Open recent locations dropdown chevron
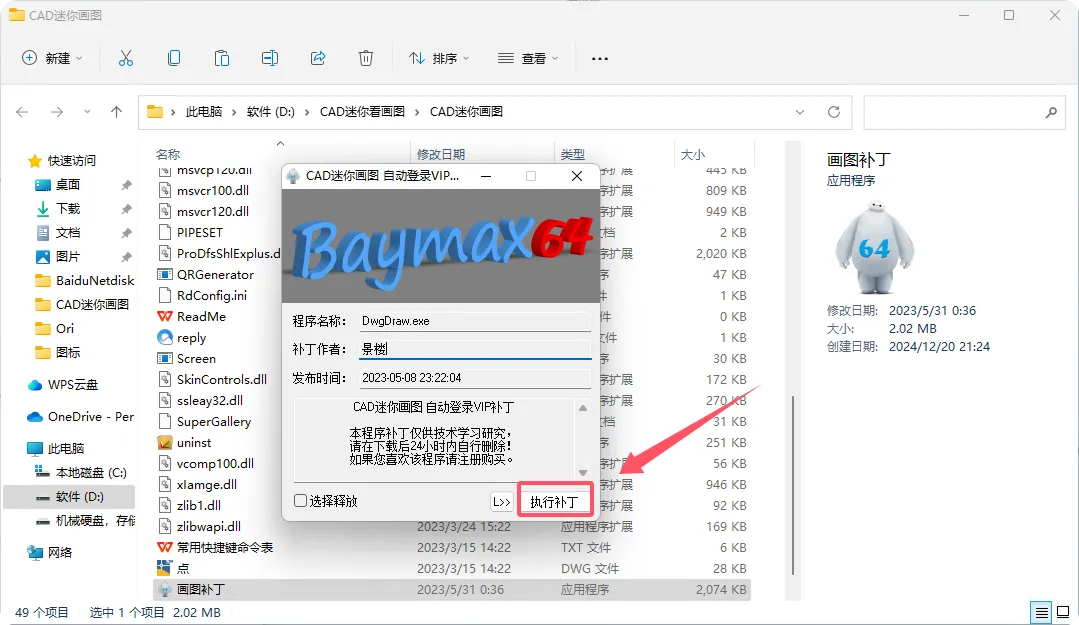Screen dimensions: 1079x625 pyautogui.click(x=87, y=112)
